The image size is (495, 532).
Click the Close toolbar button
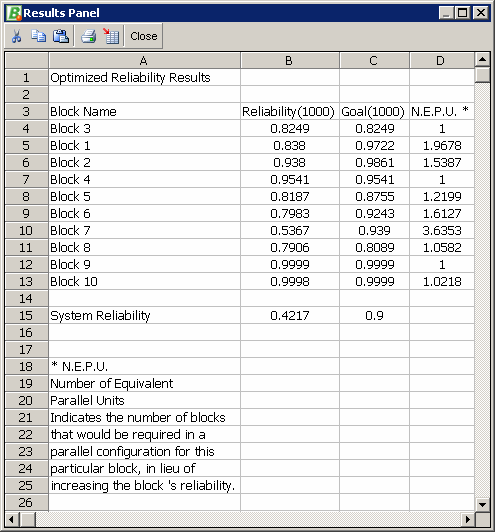click(x=144, y=36)
